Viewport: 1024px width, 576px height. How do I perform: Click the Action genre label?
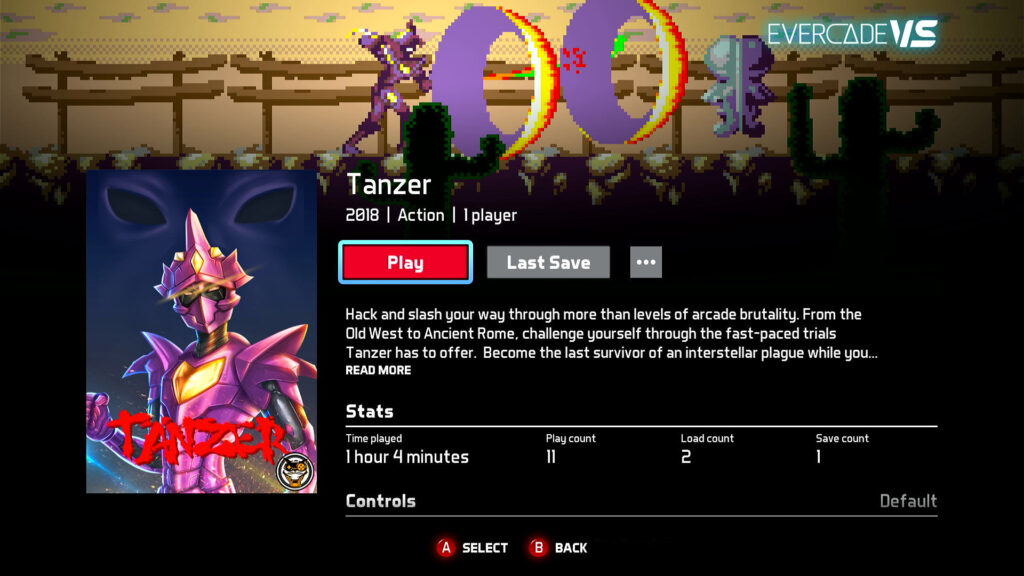421,215
